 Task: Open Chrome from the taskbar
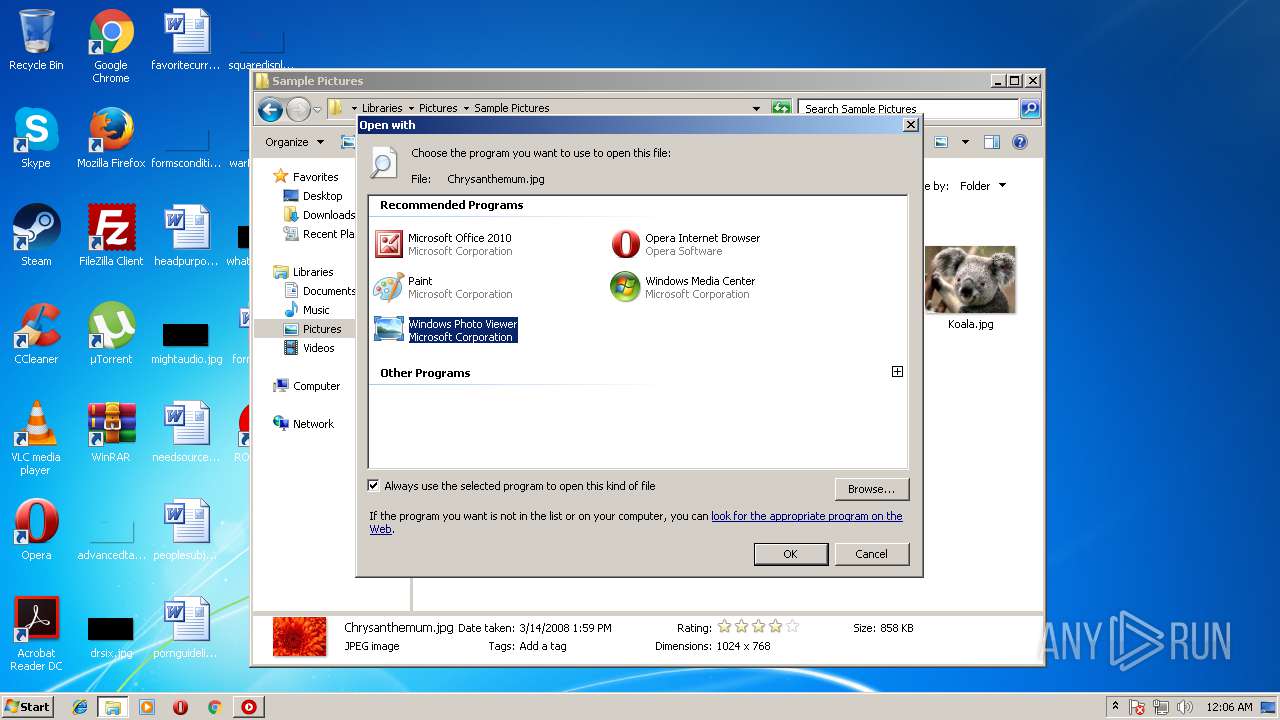pyautogui.click(x=214, y=707)
